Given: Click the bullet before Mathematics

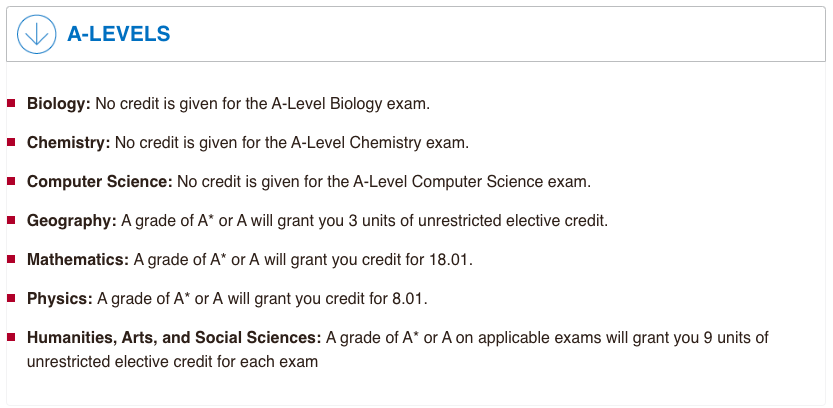Looking at the screenshot, I should pyautogui.click(x=11, y=259).
